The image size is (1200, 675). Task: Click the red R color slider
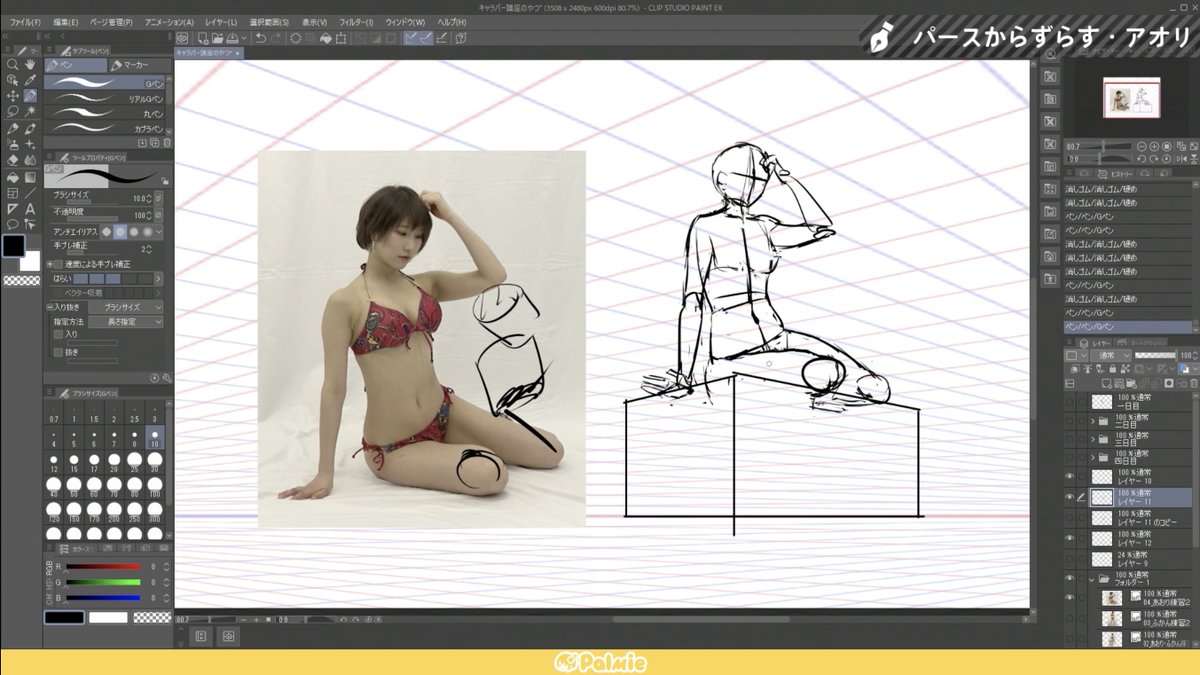[102, 567]
